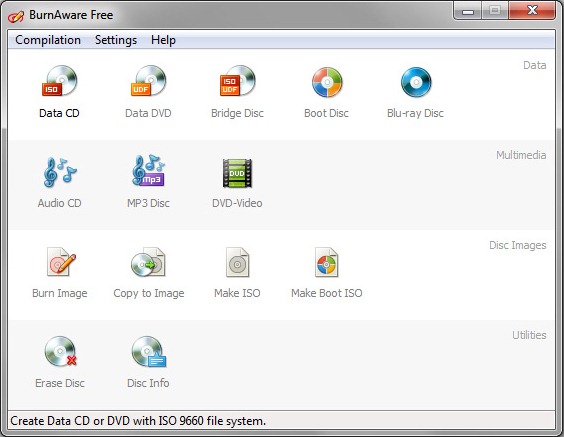Click the Erase Disc label
This screenshot has height=437, width=564.
pyautogui.click(x=60, y=383)
